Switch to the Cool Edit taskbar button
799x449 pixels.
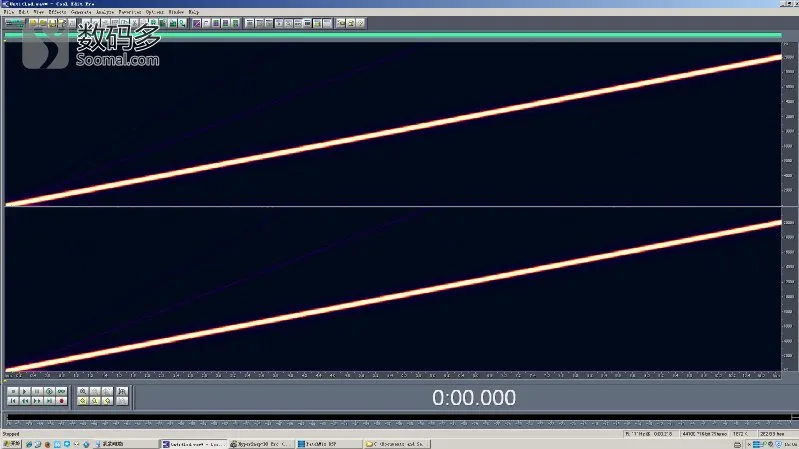(193, 444)
